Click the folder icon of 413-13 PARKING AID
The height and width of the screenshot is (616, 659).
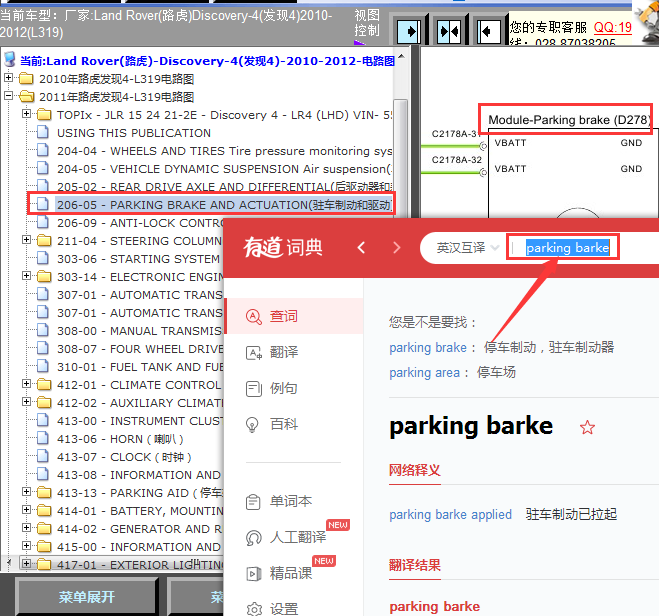(44, 492)
